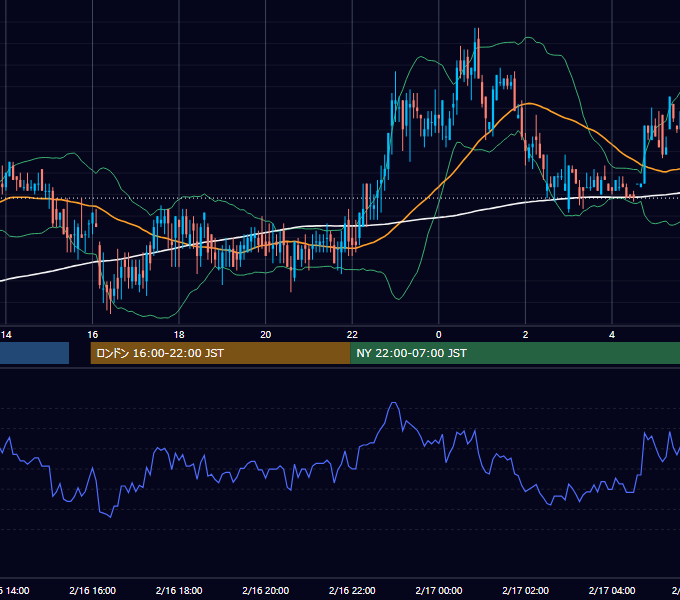Click hour label 16 on the price chart axis
This screenshot has height=600, width=680.
pos(92,334)
